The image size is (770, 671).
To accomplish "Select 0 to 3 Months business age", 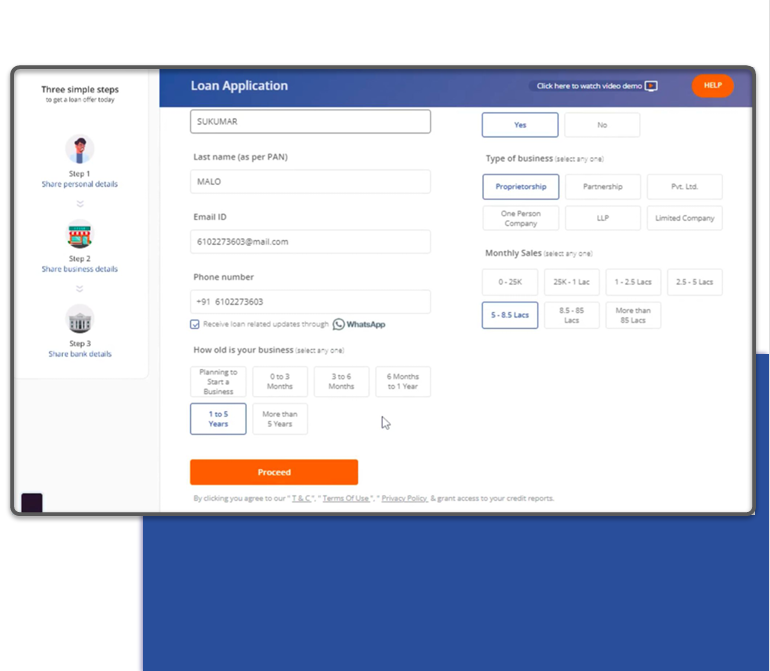I will tap(280, 382).
